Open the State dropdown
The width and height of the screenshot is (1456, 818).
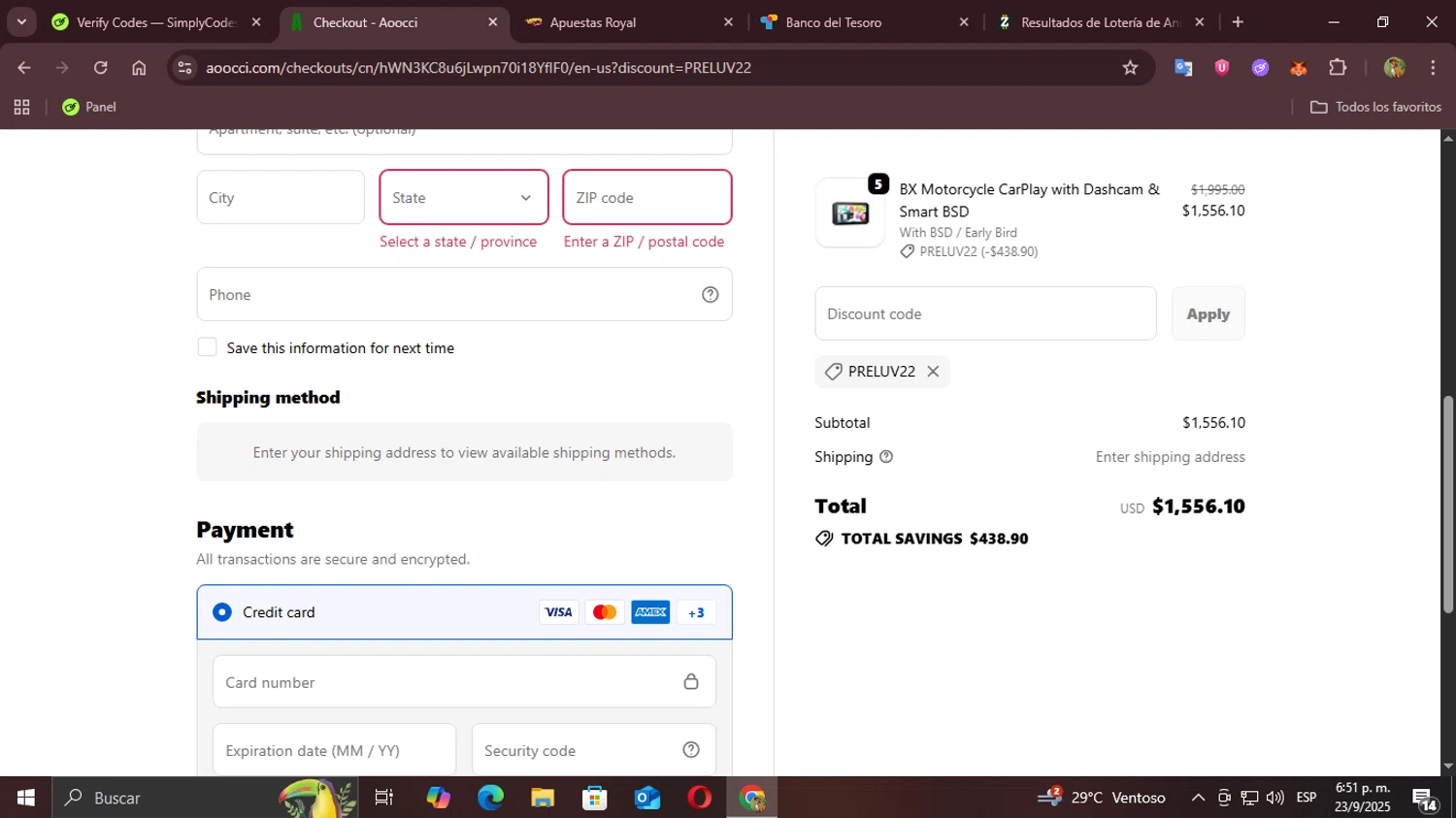464,197
